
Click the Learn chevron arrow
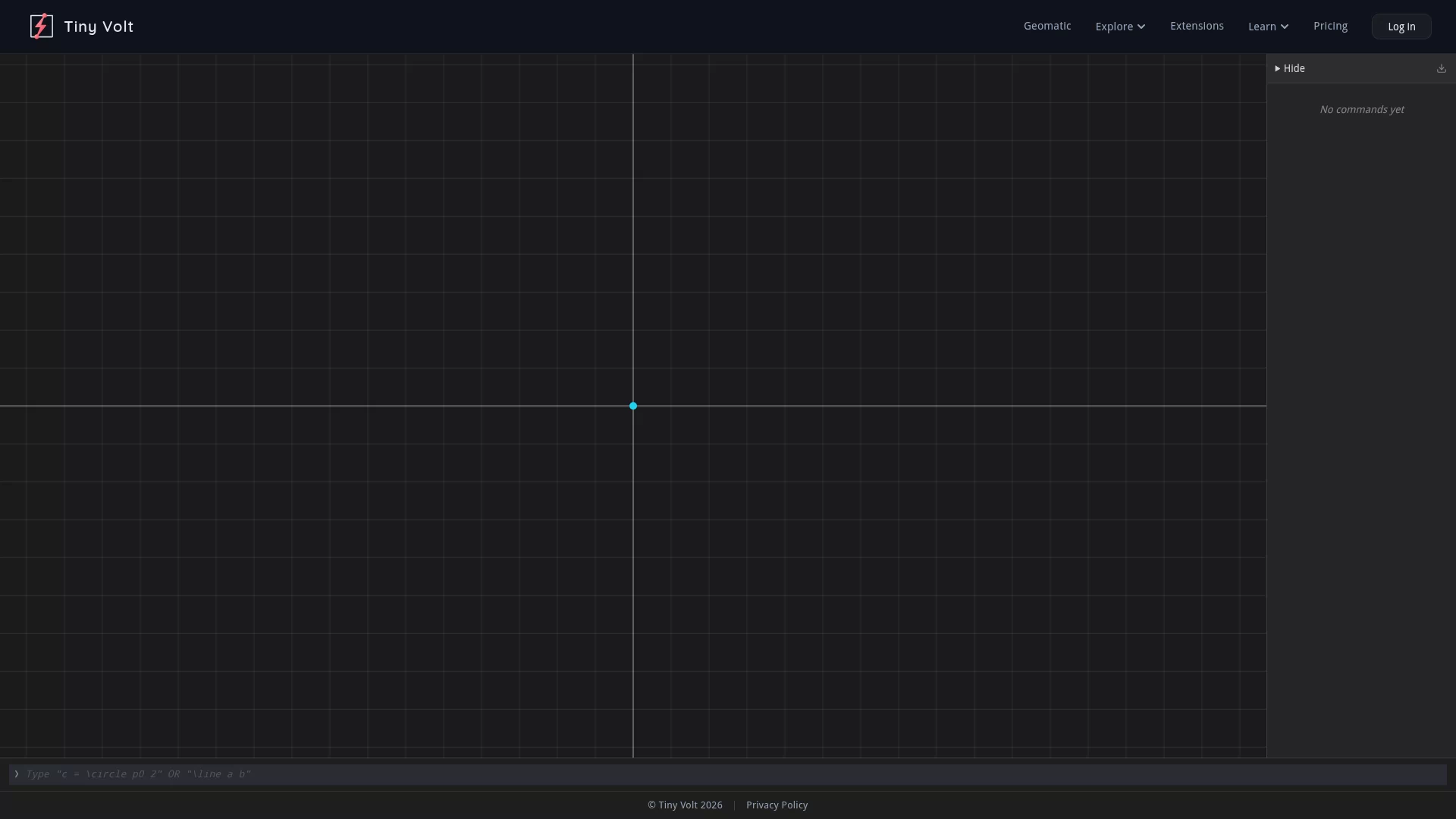[1285, 27]
